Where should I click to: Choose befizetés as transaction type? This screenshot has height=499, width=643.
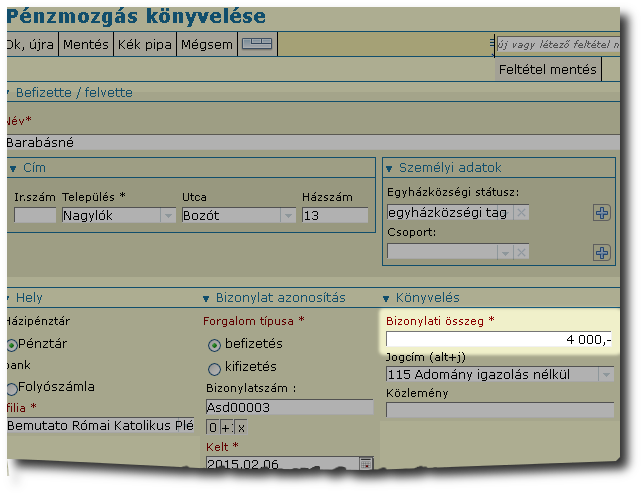(214, 346)
